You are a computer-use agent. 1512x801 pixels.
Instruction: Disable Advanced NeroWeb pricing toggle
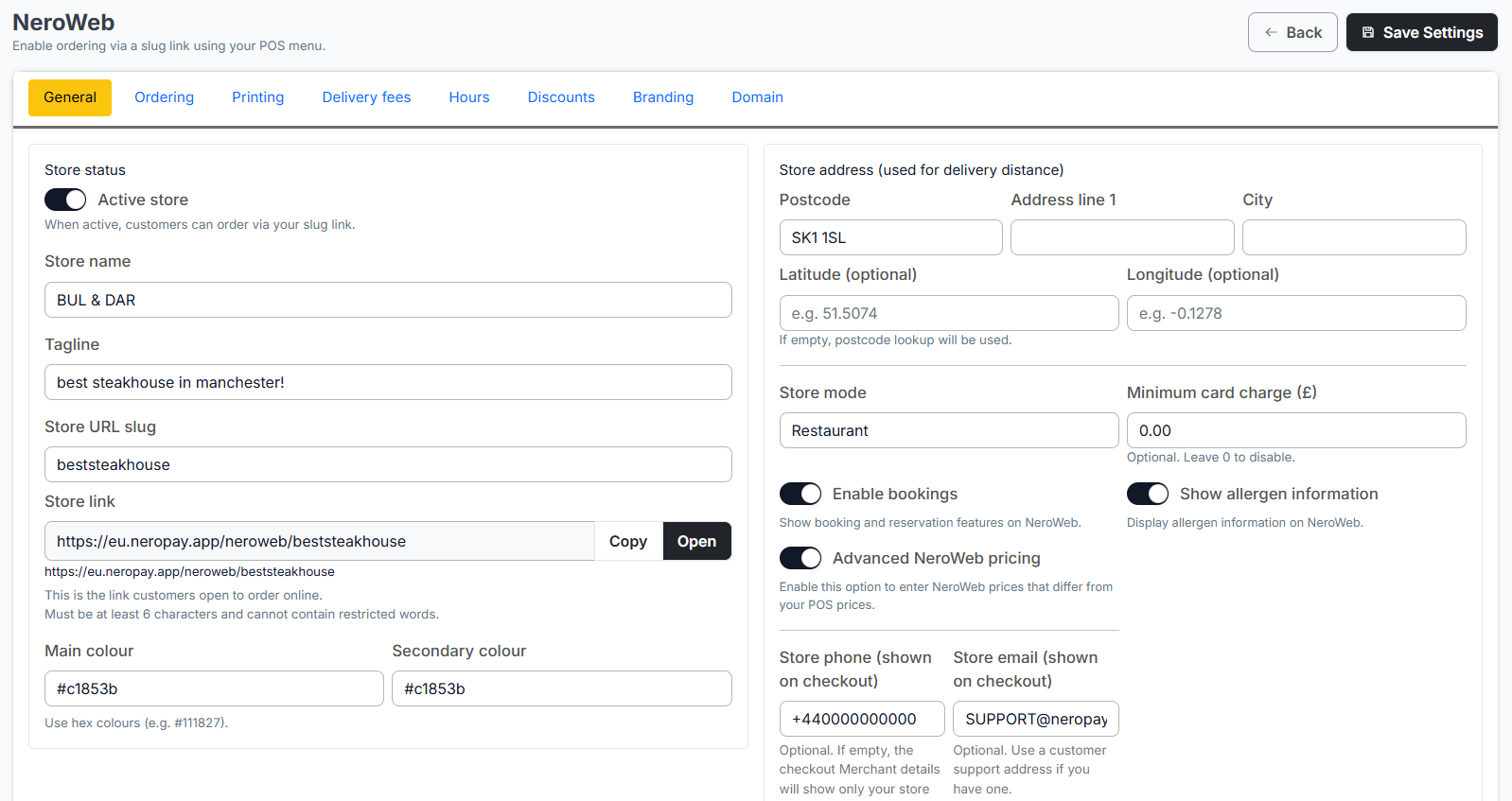[800, 558]
